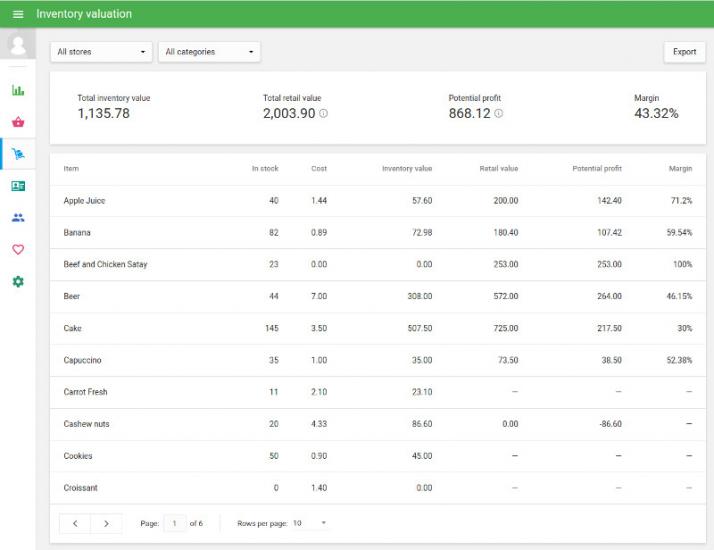Screen dimensions: 714x550
Task: Click info icon next to Potential profit
Action: [x=499, y=114]
